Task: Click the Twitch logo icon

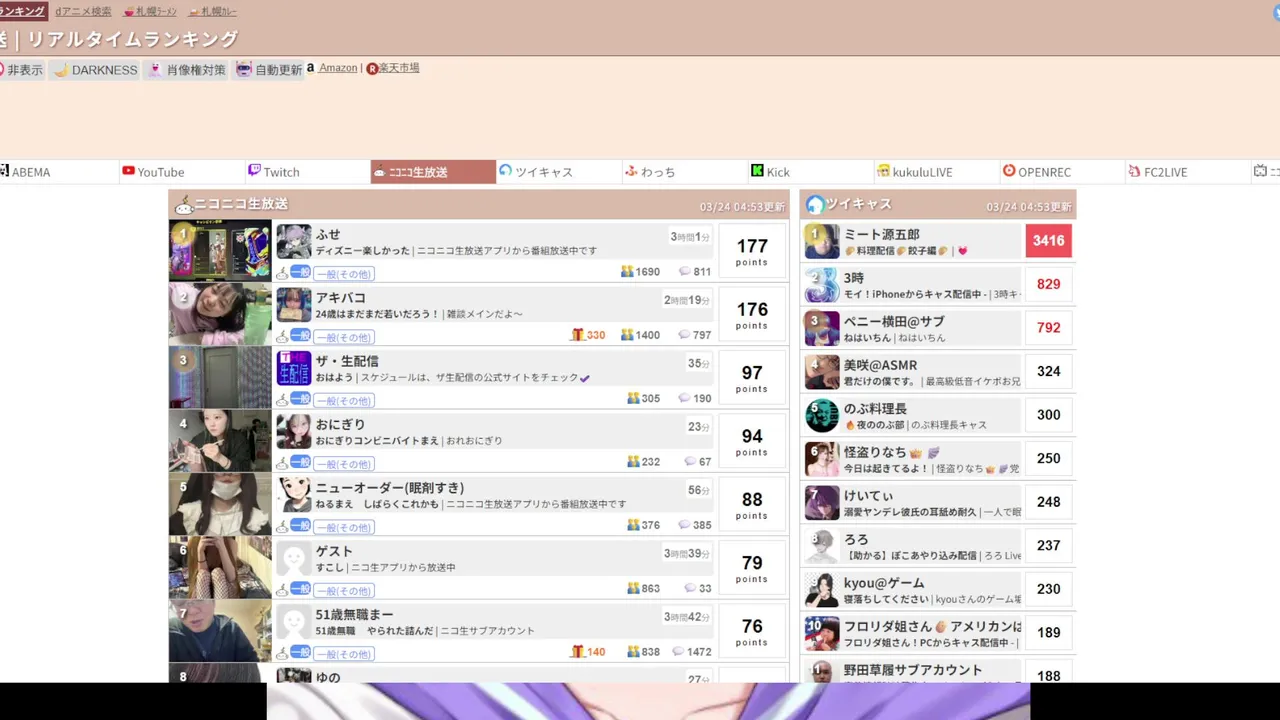Action: click(x=254, y=171)
